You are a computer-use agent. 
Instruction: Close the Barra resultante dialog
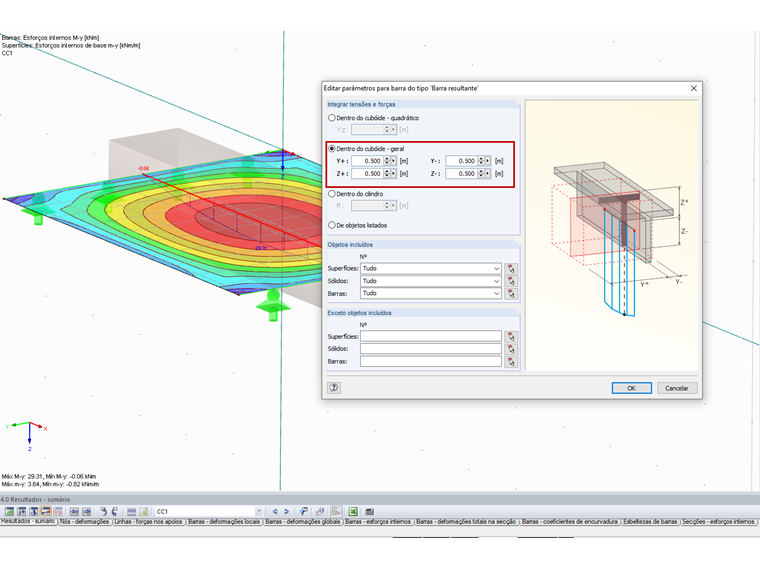[694, 88]
